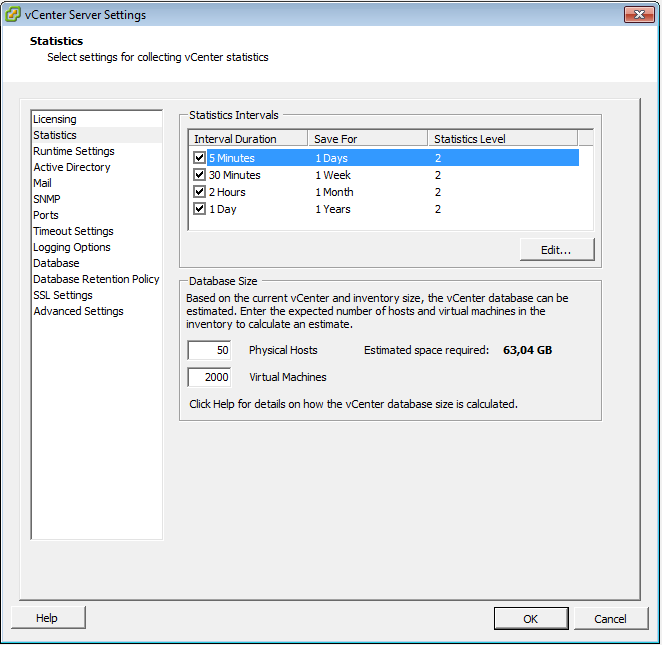This screenshot has height=645, width=662.
Task: Click the Interval Duration column header
Action: pos(248,139)
